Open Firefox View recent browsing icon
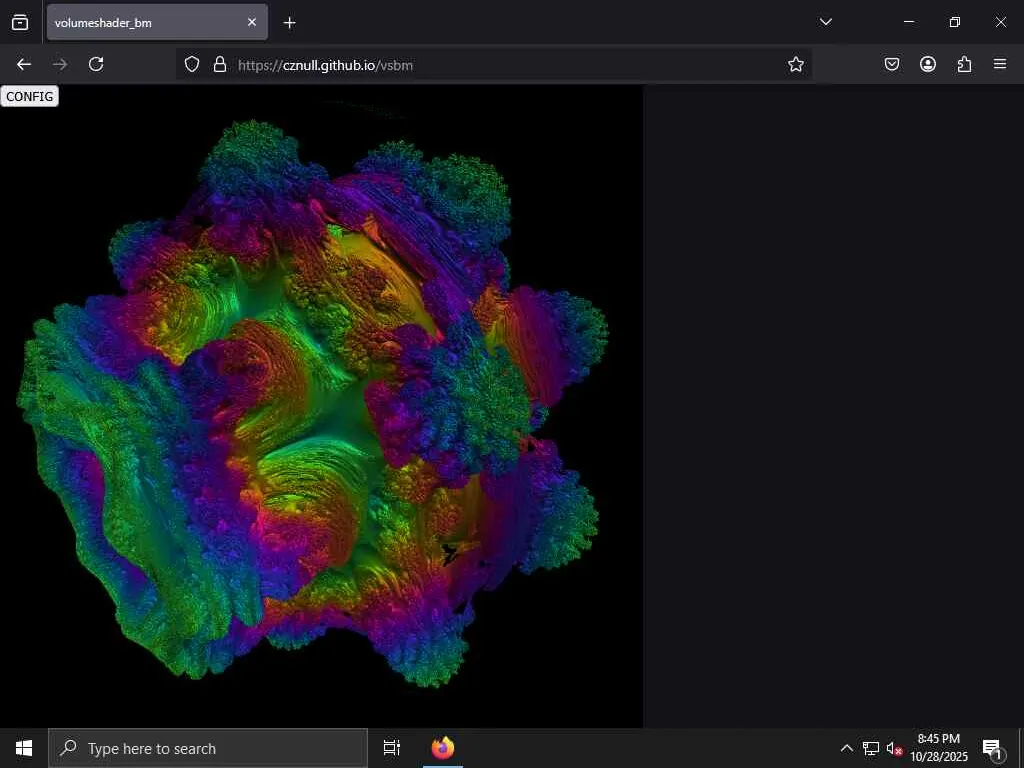 (20, 23)
